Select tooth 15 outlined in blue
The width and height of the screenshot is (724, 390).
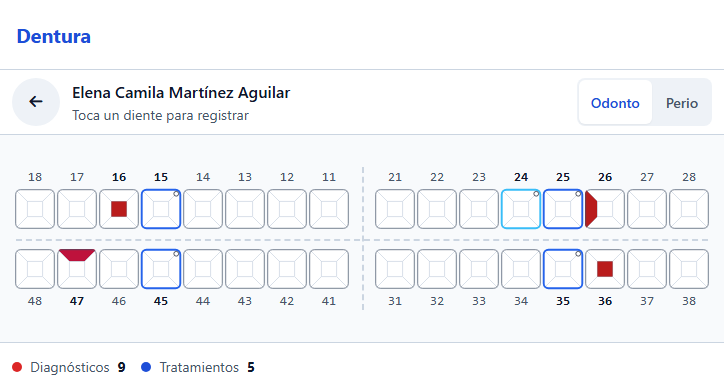tap(161, 209)
